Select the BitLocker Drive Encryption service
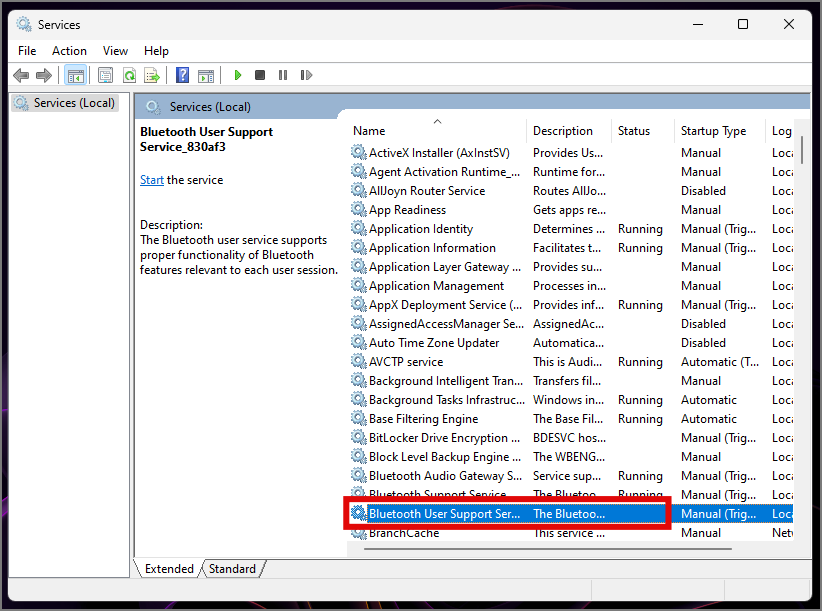The width and height of the screenshot is (822, 611). pos(571,438)
